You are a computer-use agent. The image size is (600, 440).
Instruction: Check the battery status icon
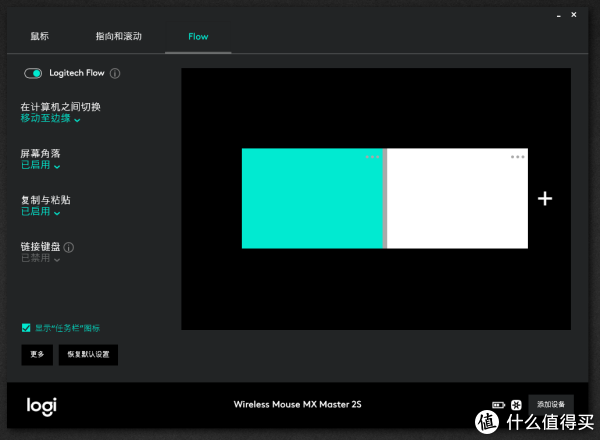498,405
